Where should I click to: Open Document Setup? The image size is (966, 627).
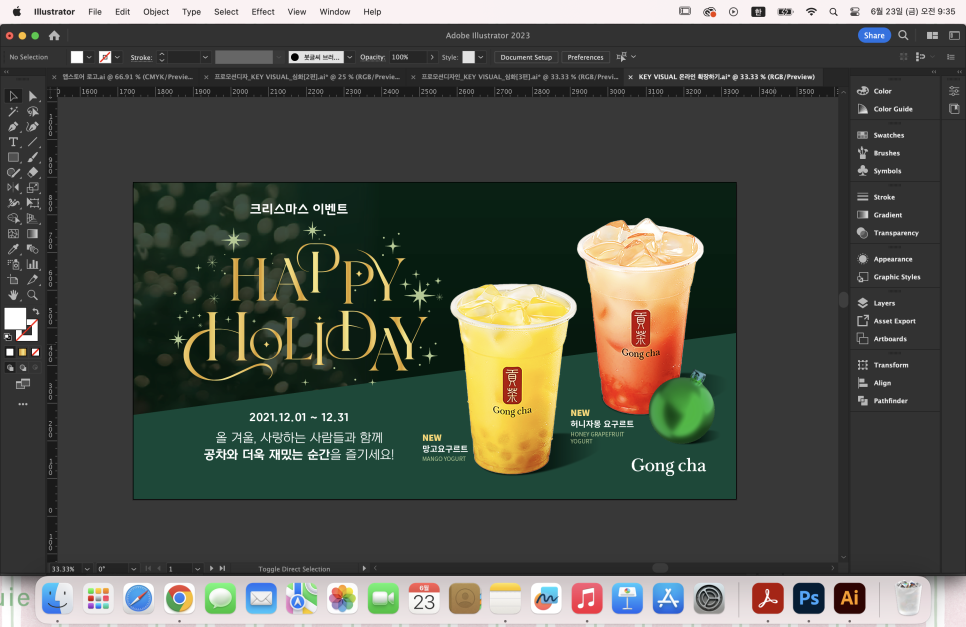click(x=526, y=57)
